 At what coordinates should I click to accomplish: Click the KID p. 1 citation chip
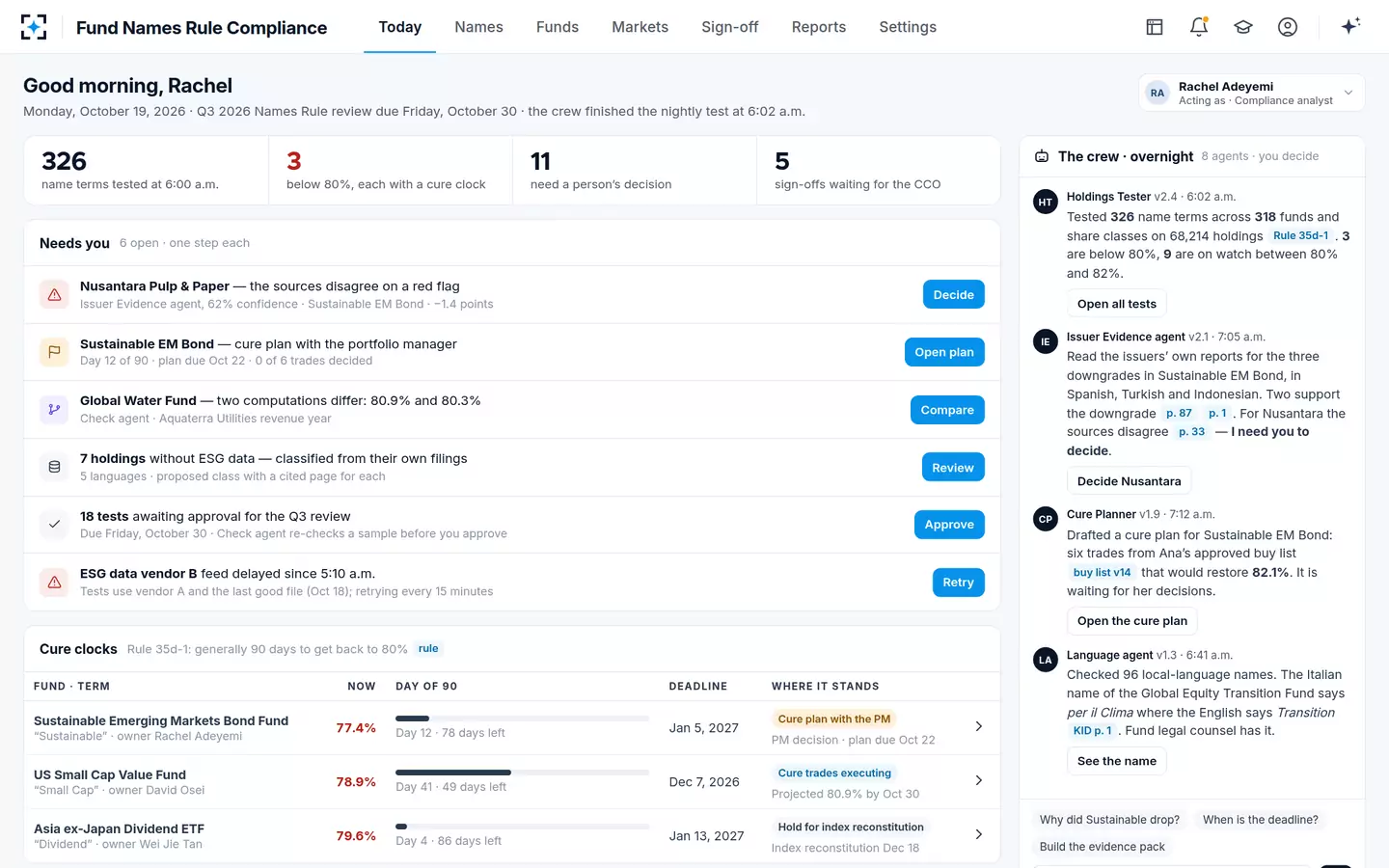(x=1092, y=731)
